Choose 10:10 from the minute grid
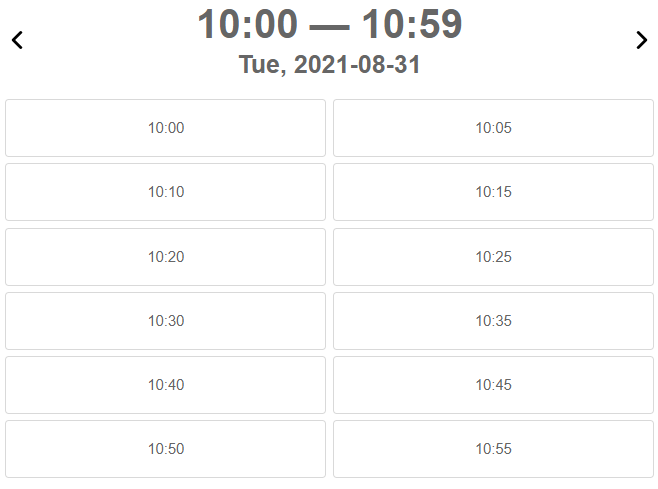 point(165,192)
